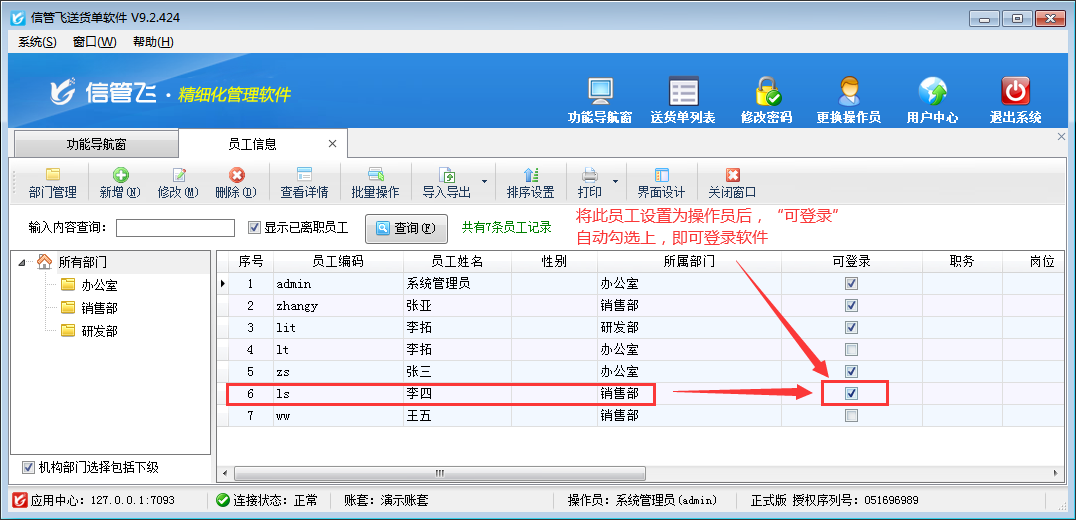Open the 导入导出 dropdown arrow
Viewport: 1076px width, 520px height.
[485, 183]
